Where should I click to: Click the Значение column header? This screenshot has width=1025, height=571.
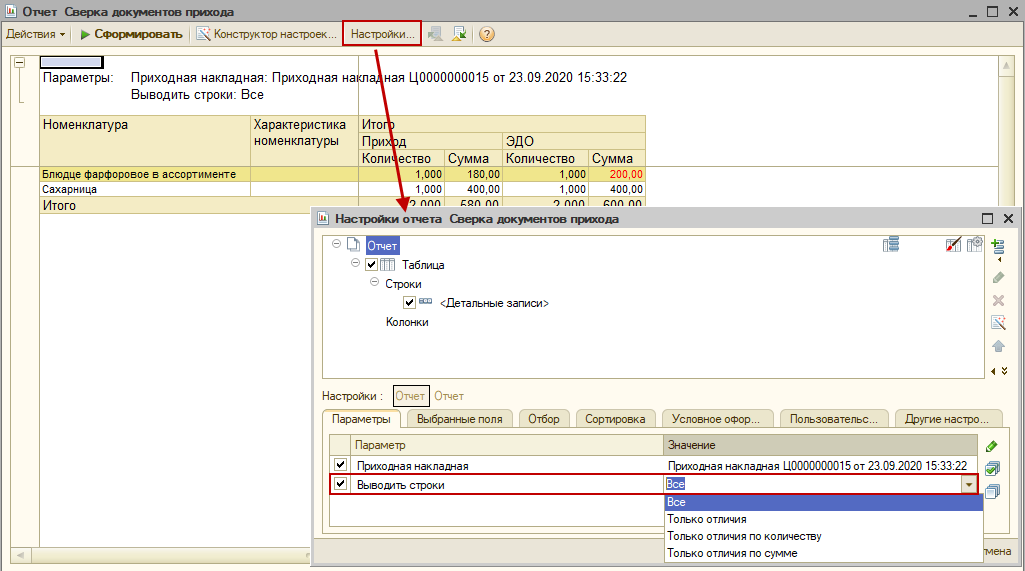pyautogui.click(x=820, y=445)
